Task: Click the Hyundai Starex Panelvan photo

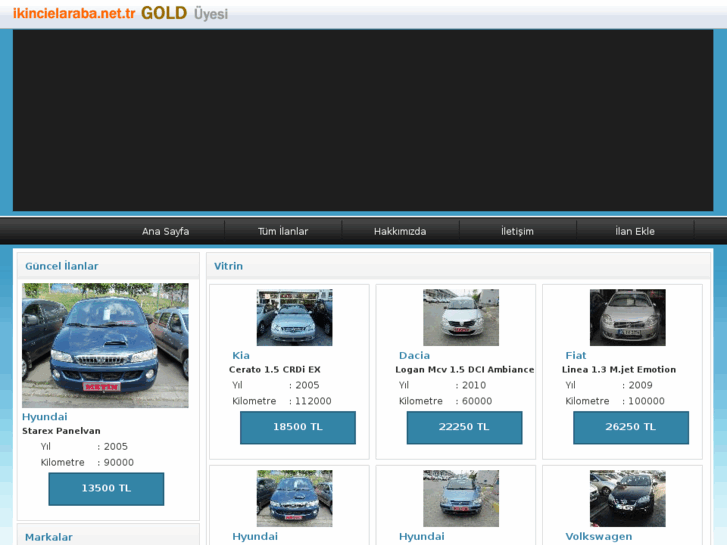Action: (105, 345)
